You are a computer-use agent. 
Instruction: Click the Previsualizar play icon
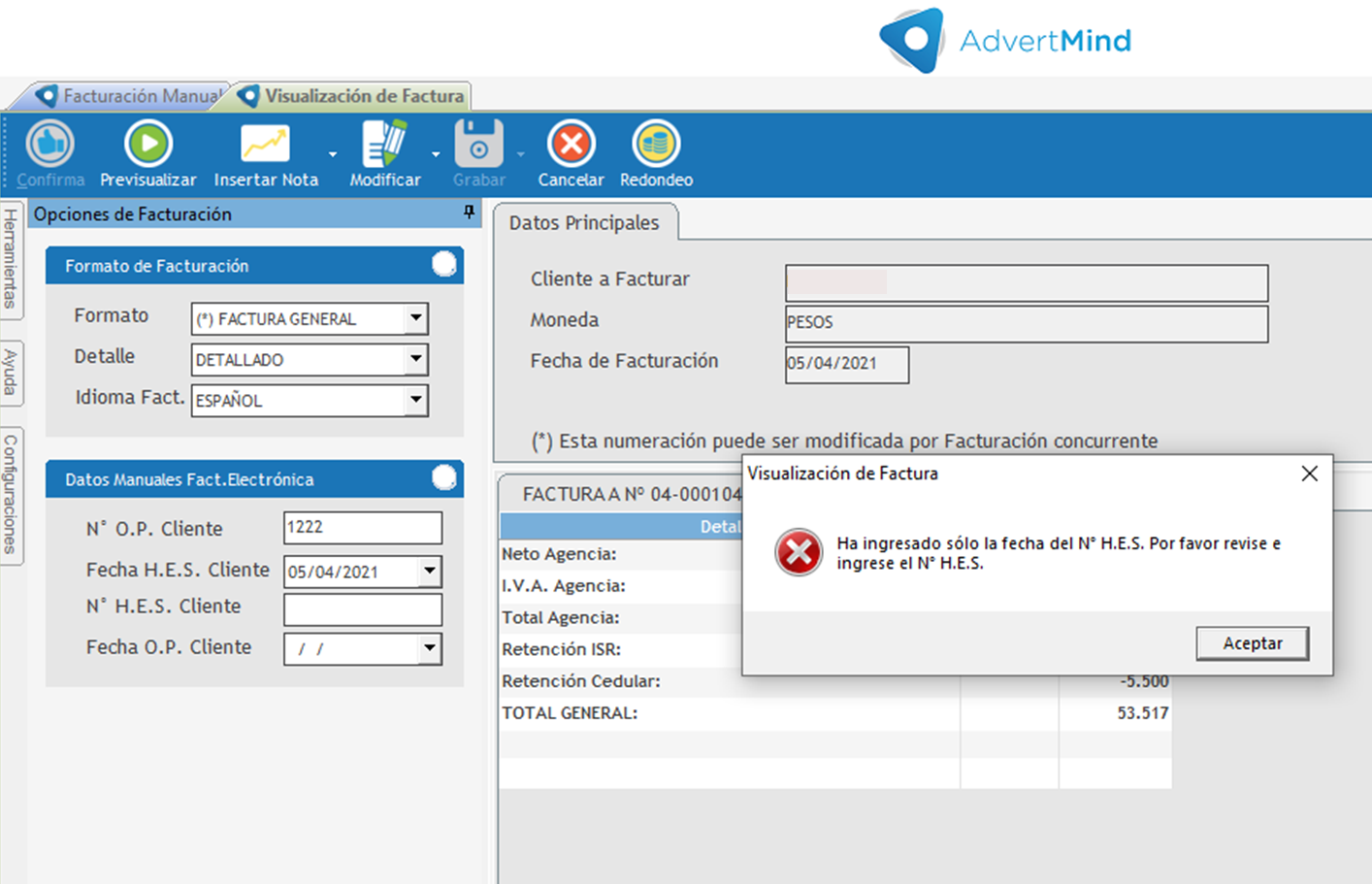click(x=147, y=145)
